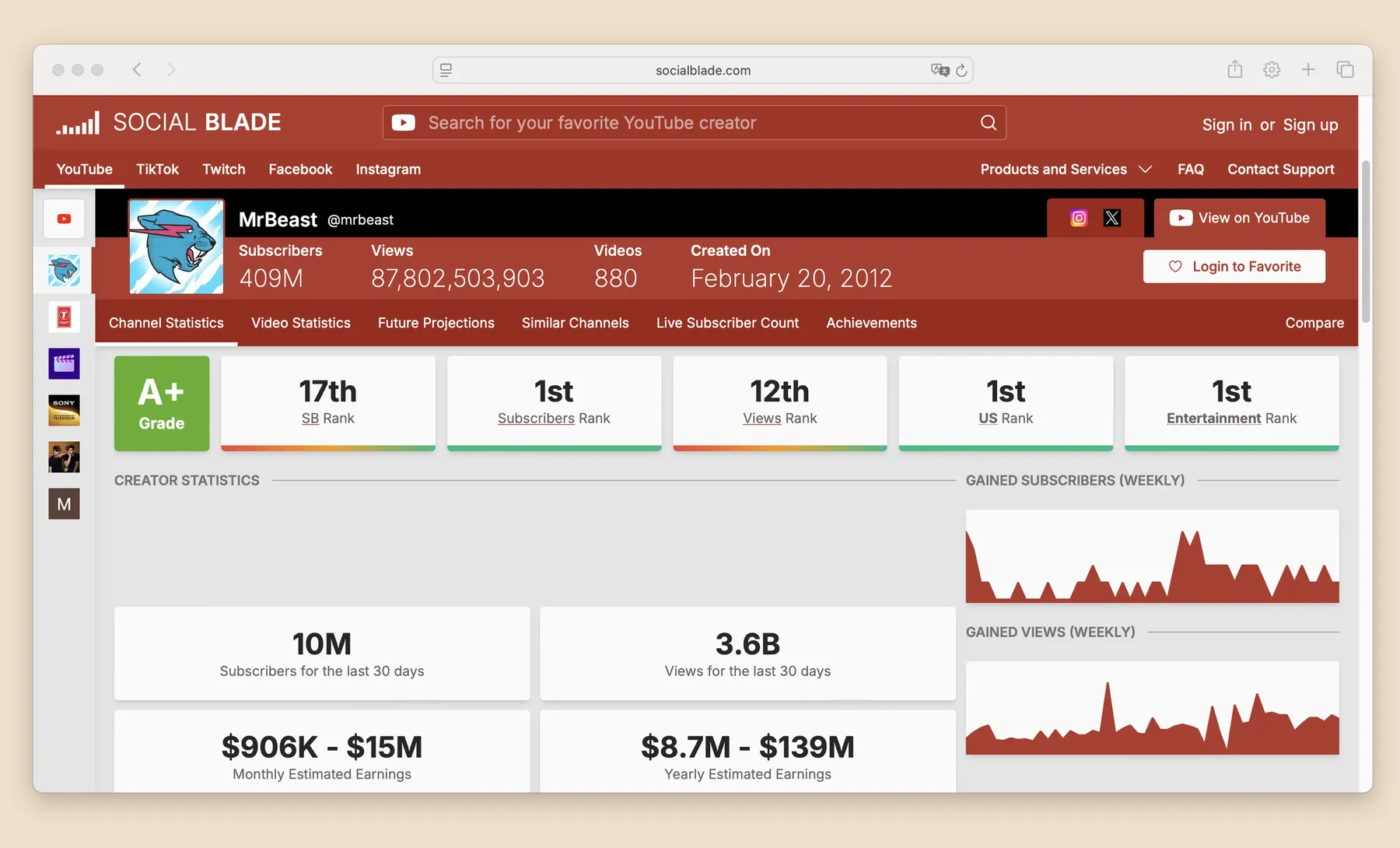This screenshot has width=1400, height=848.
Task: Click the '@mrbeast' handle text
Action: click(x=360, y=220)
